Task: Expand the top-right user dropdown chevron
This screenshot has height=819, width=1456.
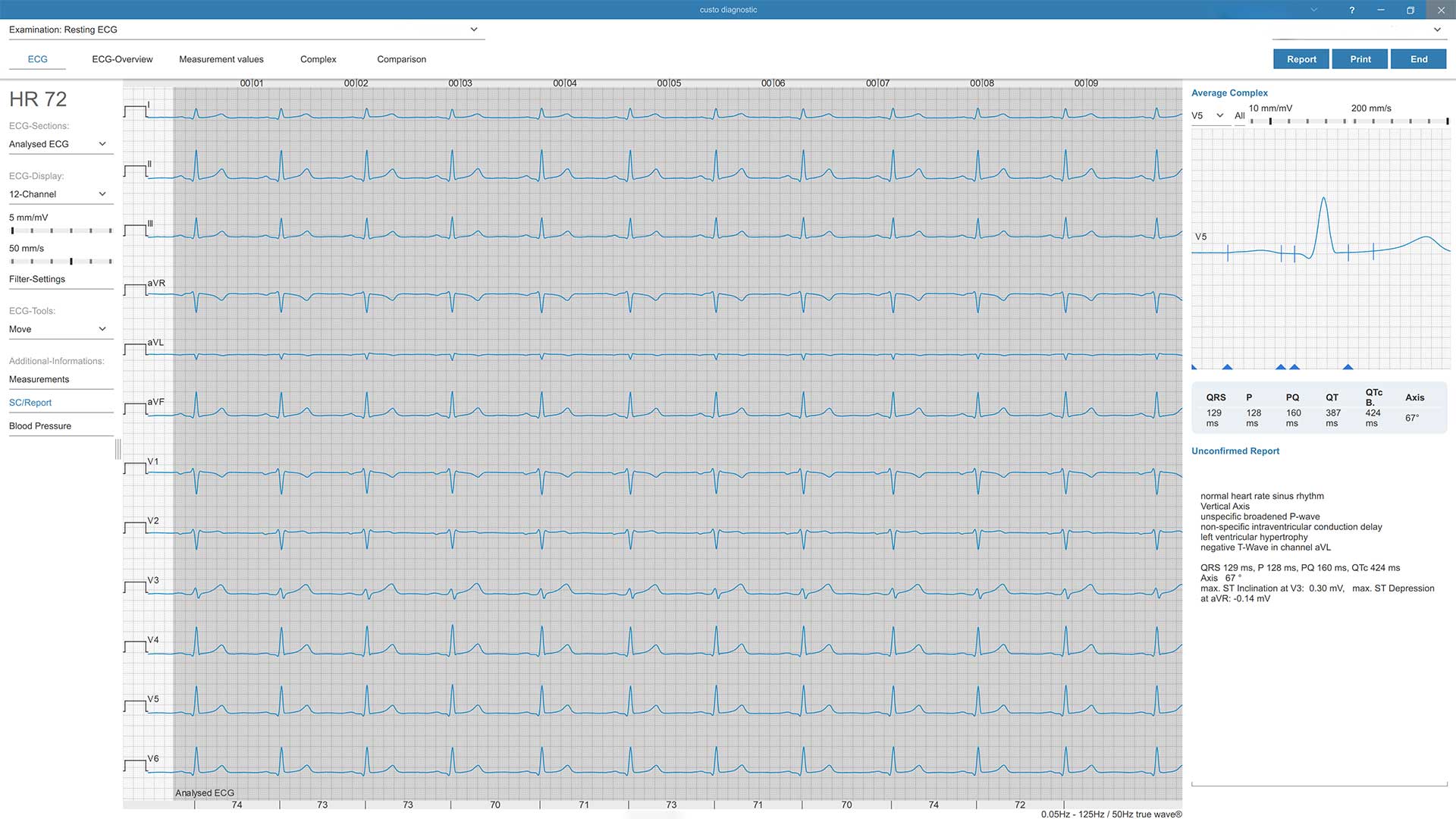Action: point(1437,30)
